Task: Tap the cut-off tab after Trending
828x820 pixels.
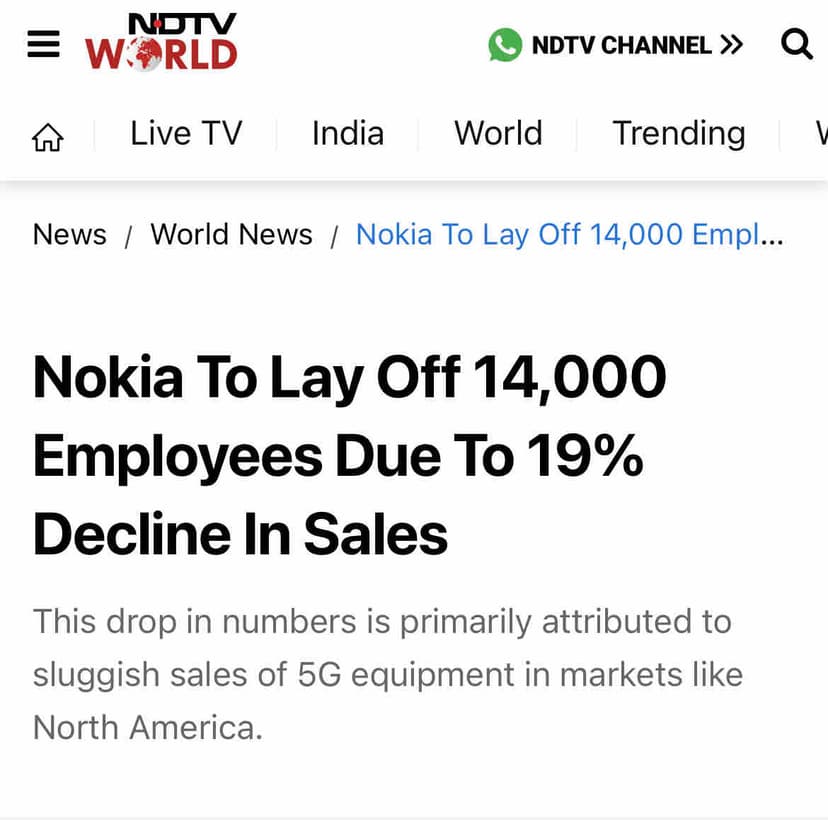Action: tap(820, 133)
